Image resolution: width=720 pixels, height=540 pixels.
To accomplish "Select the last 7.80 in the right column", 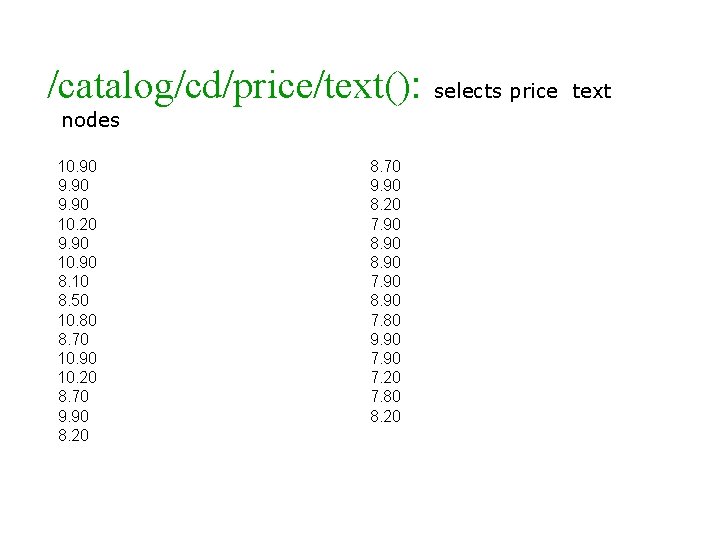I will 385,397.
